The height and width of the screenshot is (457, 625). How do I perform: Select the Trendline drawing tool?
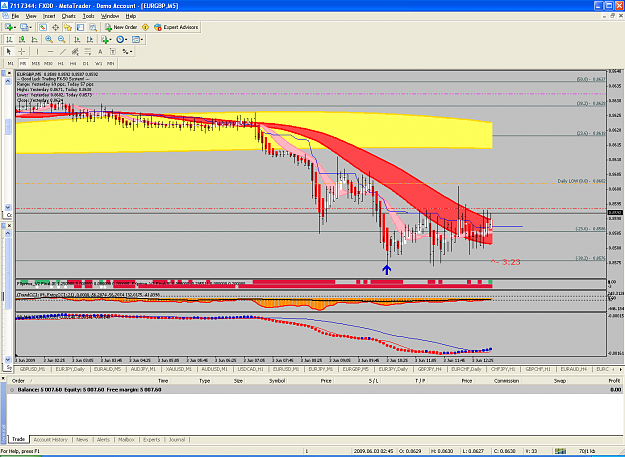(x=63, y=51)
